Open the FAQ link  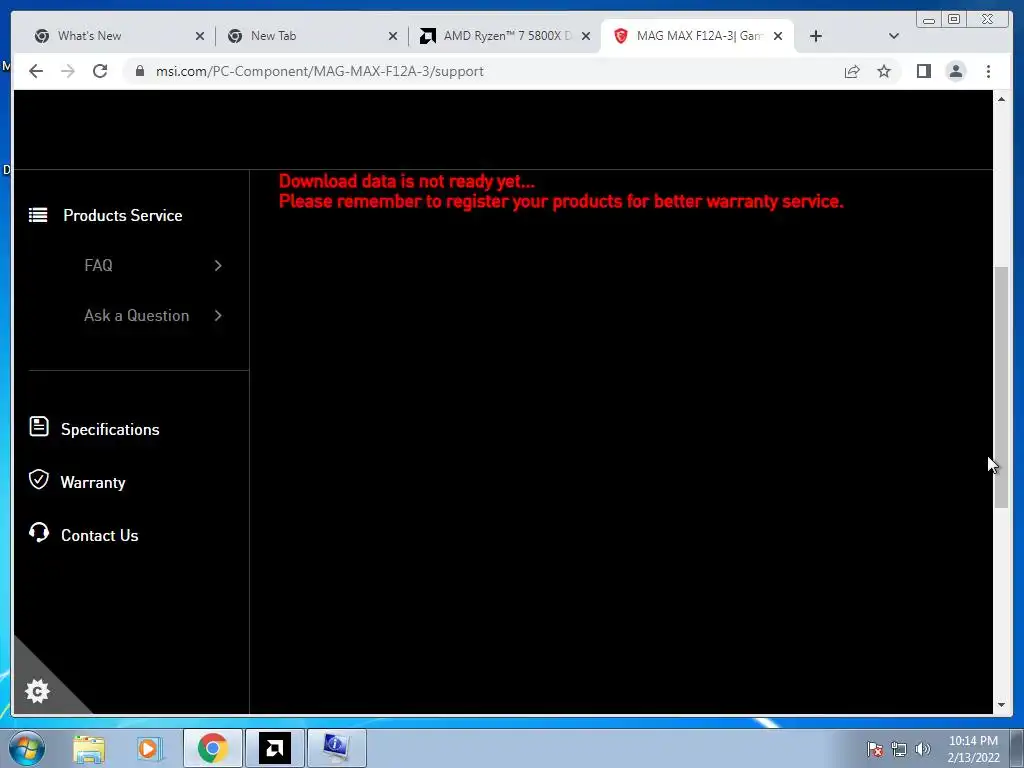98,265
